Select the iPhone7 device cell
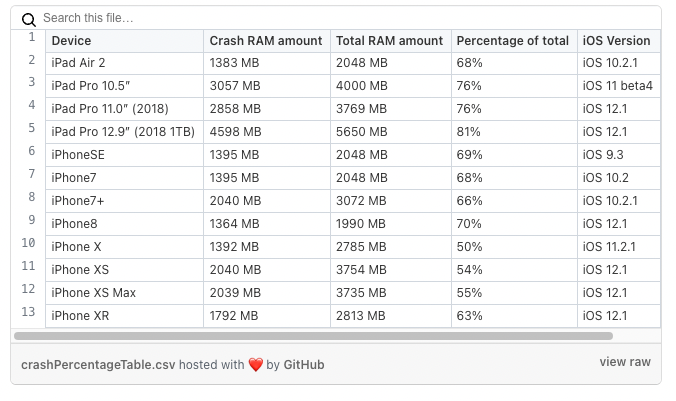676x401 pixels. pyautogui.click(x=124, y=178)
